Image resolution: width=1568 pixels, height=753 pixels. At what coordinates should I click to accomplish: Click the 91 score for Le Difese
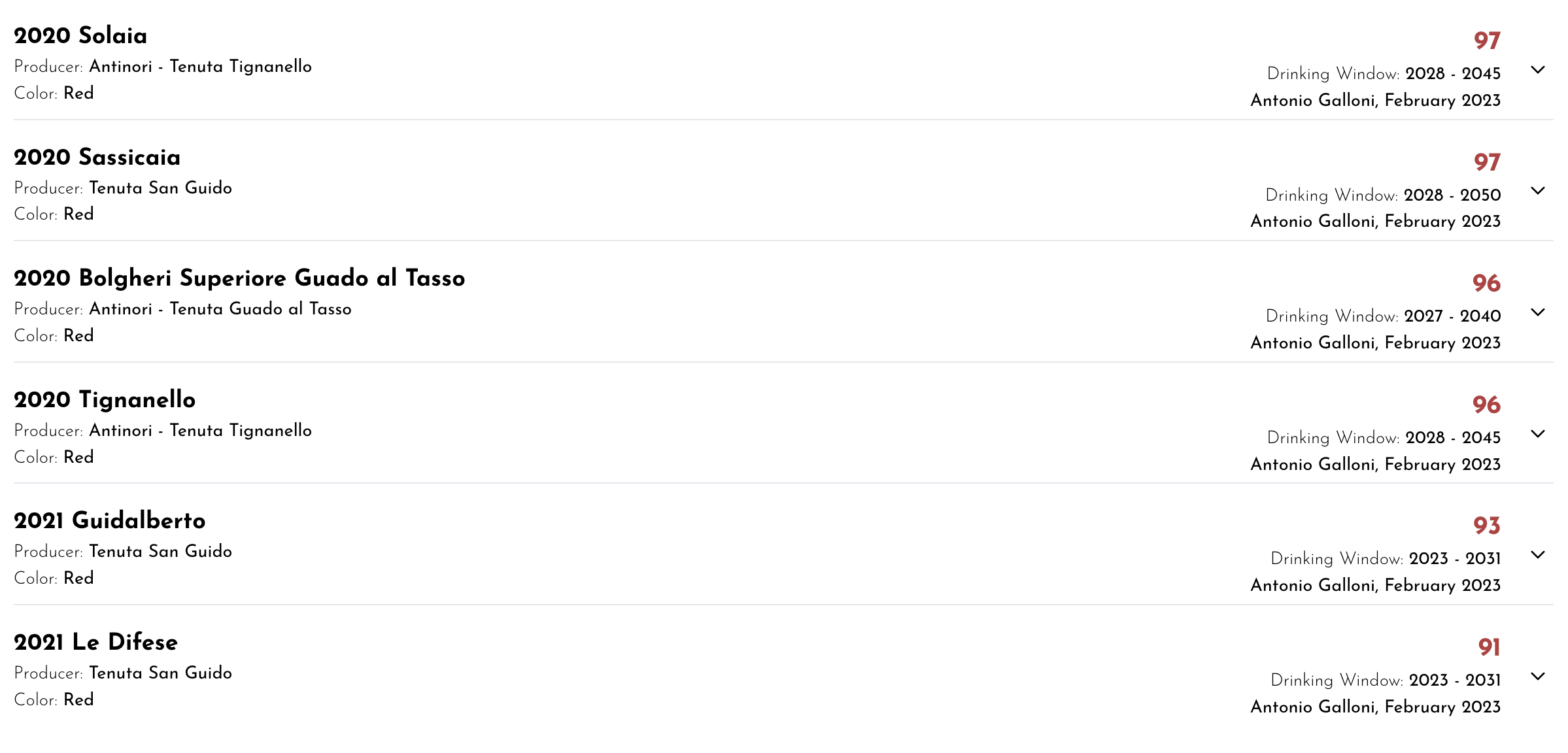[x=1489, y=647]
